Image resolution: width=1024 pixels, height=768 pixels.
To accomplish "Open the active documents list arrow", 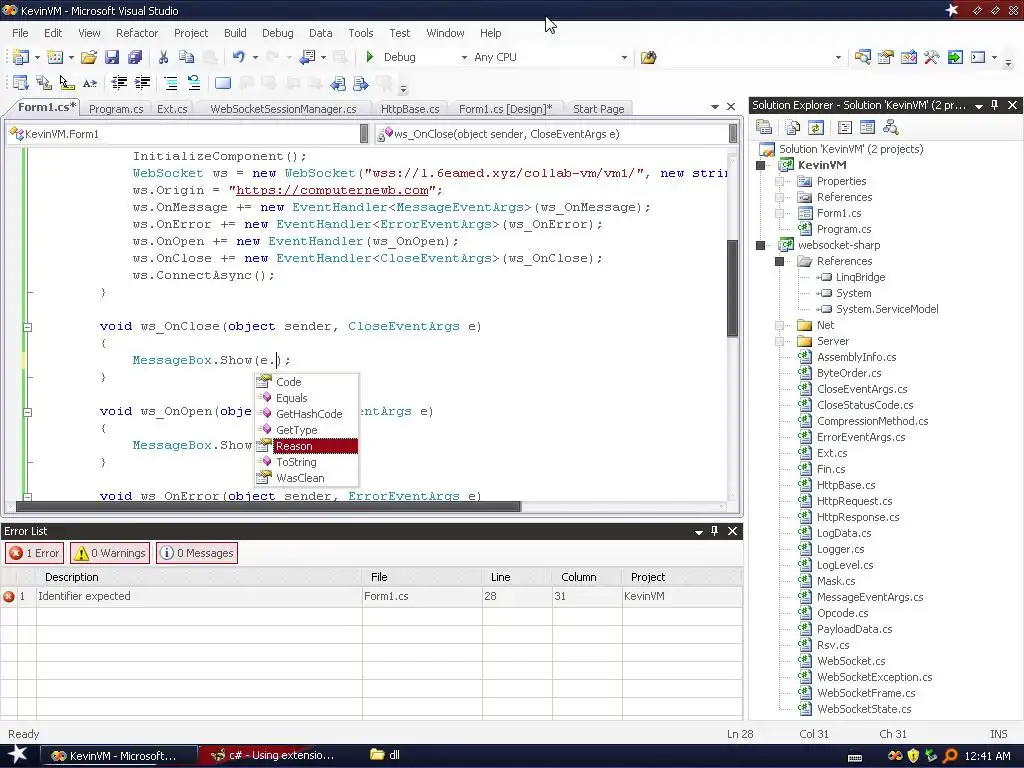I will (x=714, y=106).
